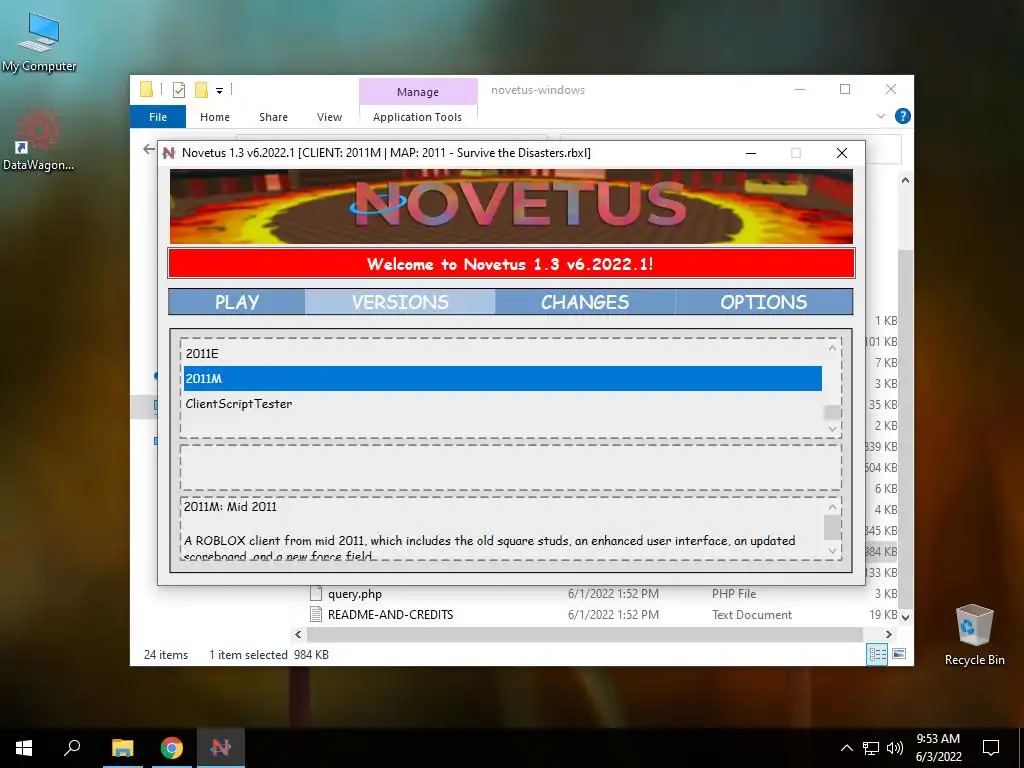1024x768 pixels.
Task: Open the DataWagon desktop shortcut
Action: (x=38, y=140)
